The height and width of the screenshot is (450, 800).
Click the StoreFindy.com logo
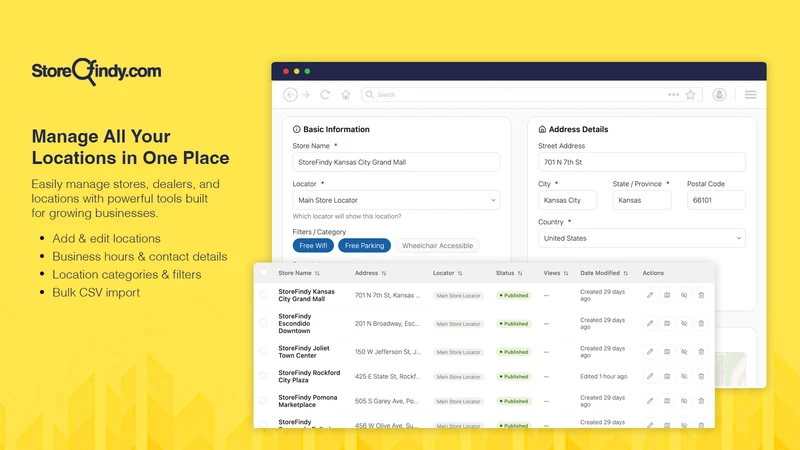(x=96, y=71)
